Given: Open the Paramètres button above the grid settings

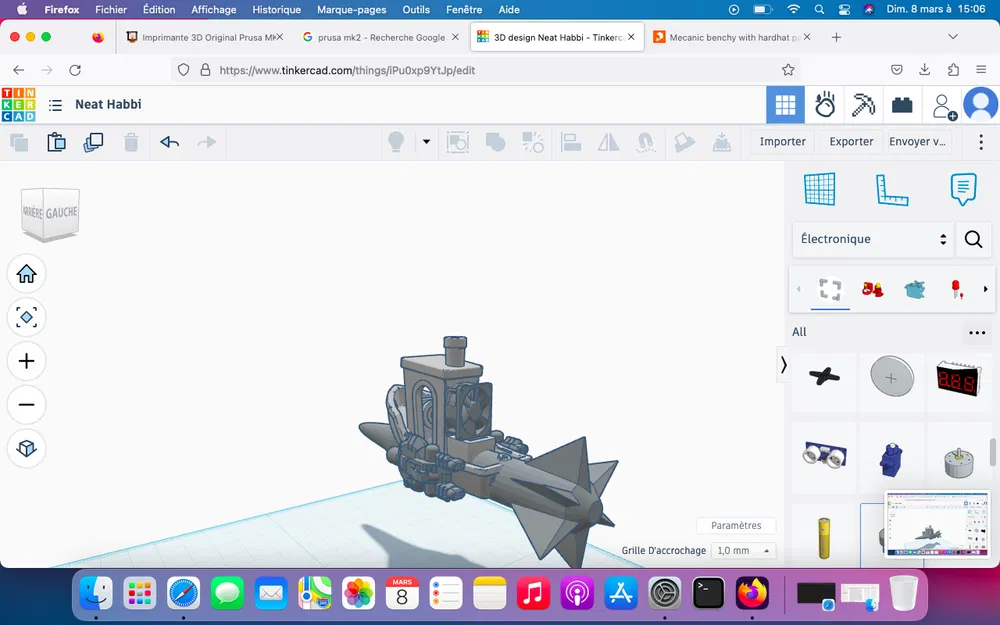Looking at the screenshot, I should 736,525.
